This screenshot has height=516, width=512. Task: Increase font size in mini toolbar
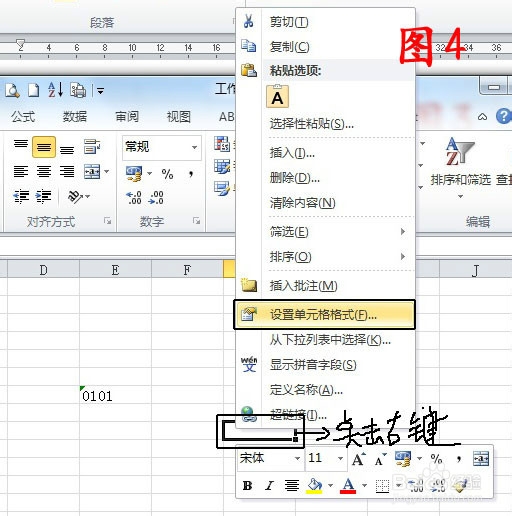pos(358,459)
